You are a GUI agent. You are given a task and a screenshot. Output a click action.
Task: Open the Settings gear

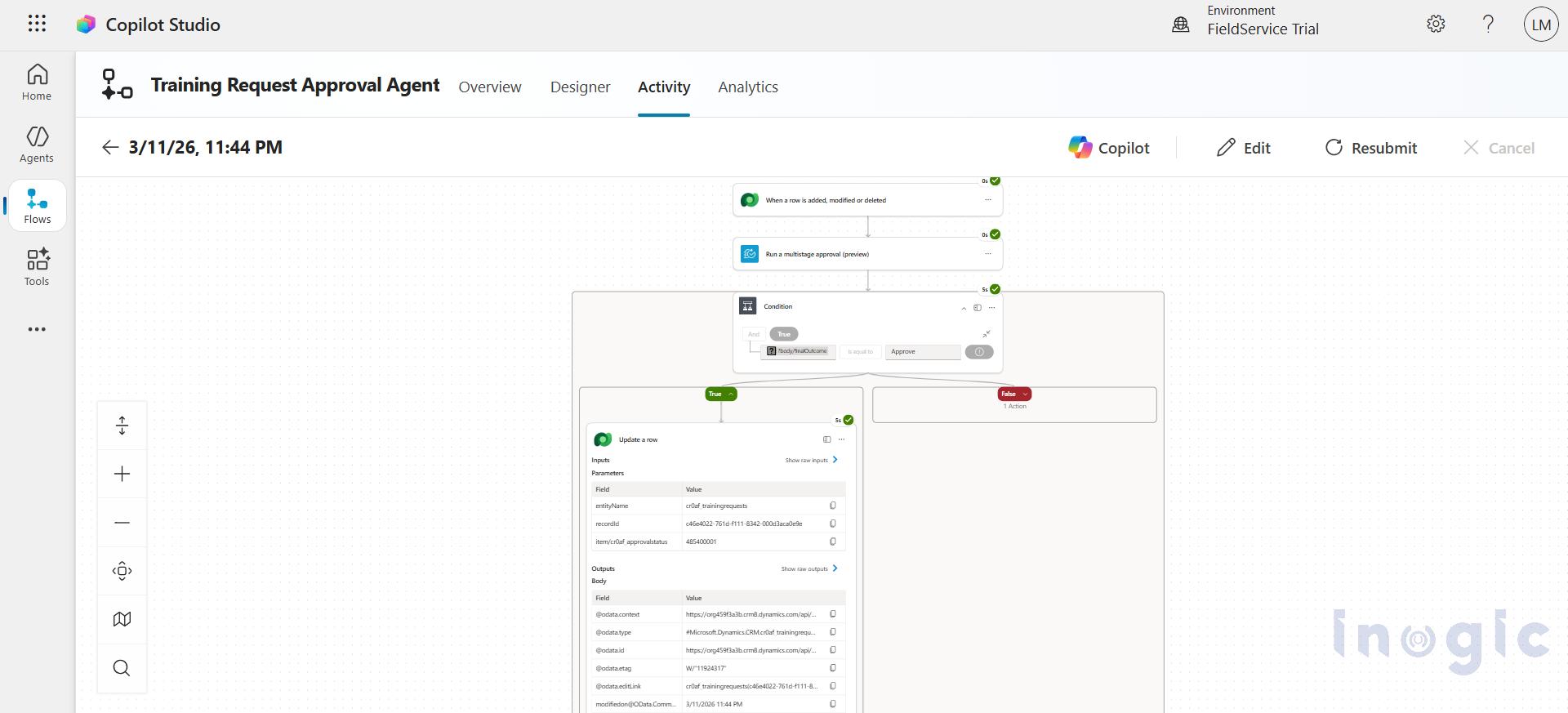[1436, 25]
